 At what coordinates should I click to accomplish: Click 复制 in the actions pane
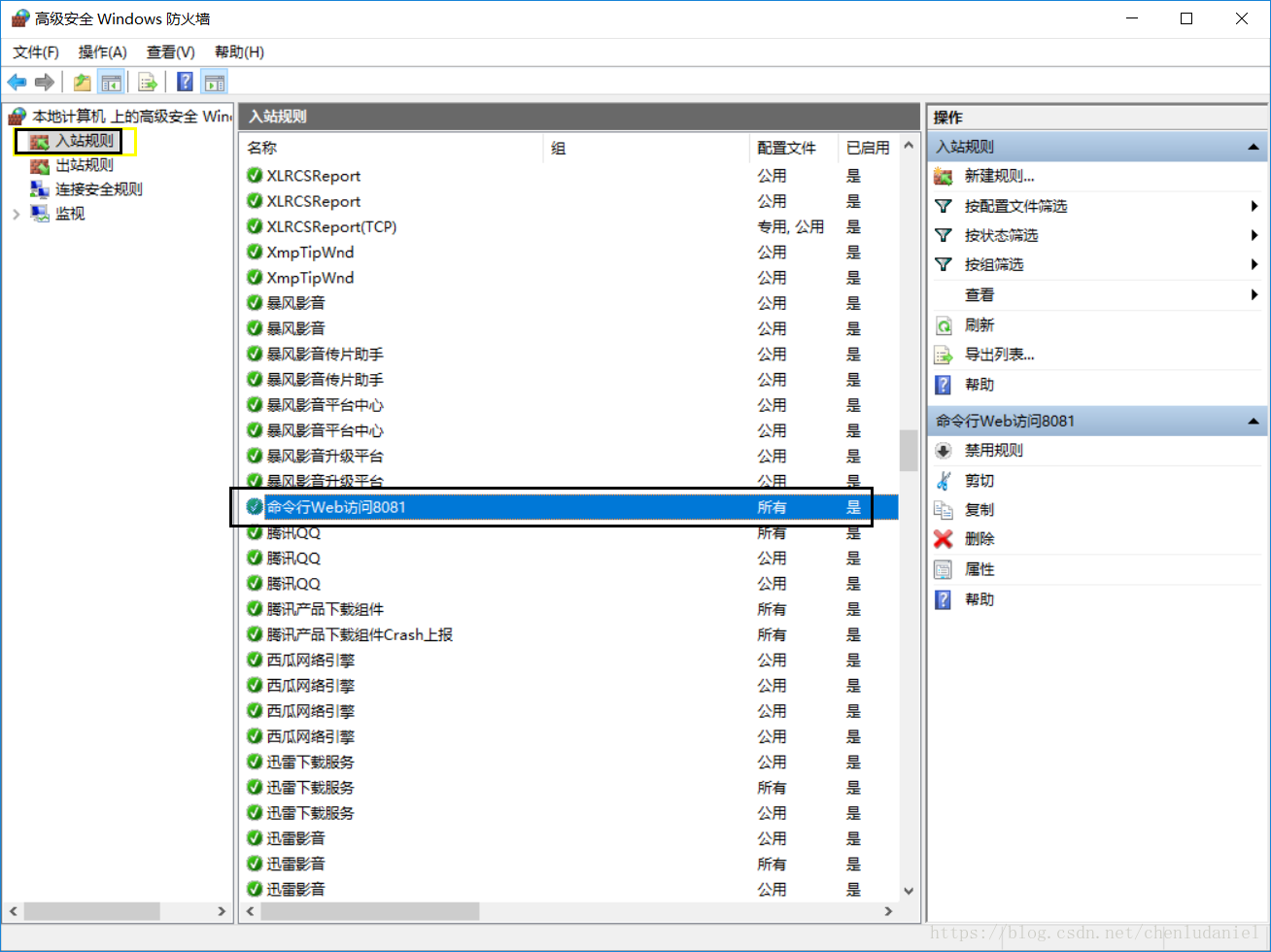(x=979, y=509)
